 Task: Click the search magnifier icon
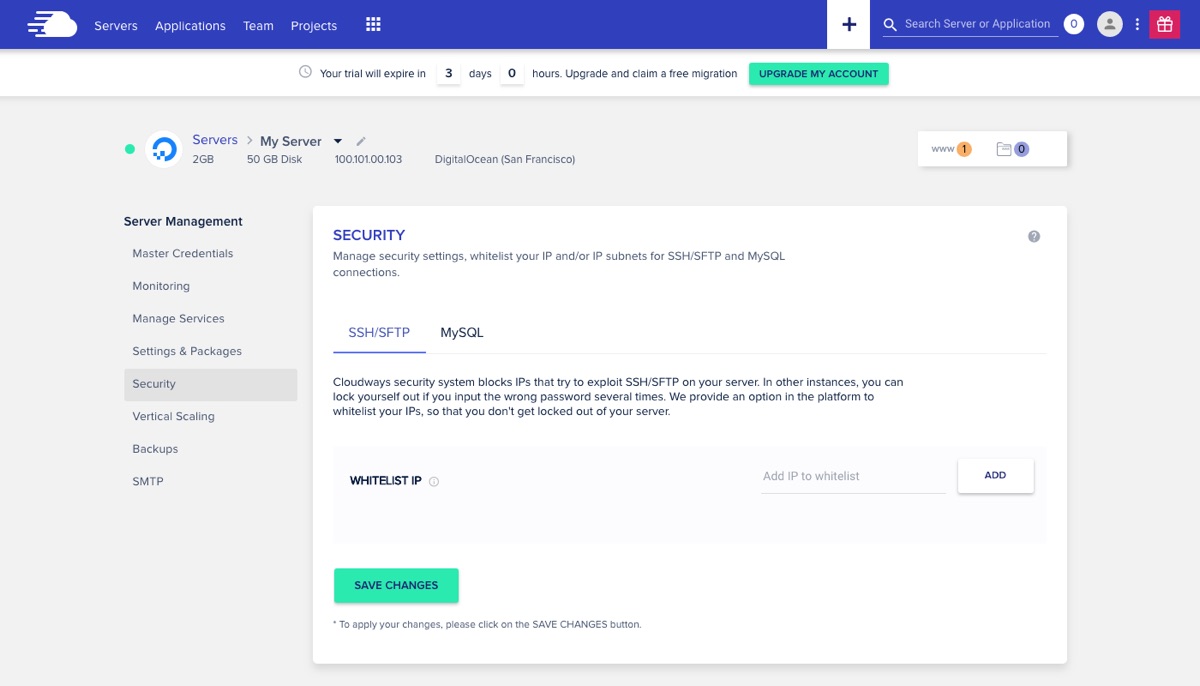coord(890,25)
